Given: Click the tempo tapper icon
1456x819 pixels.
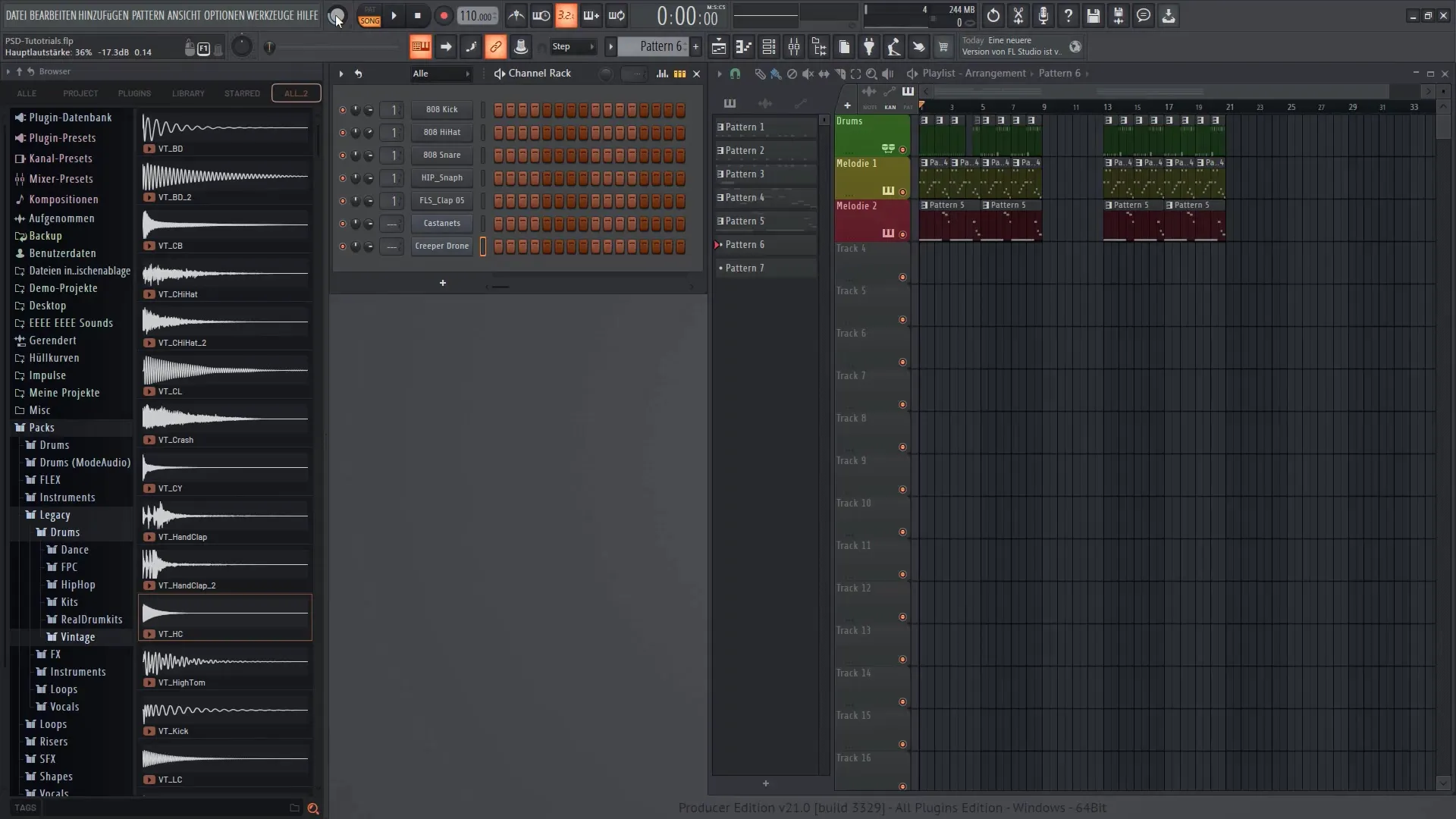Looking at the screenshot, I should pos(893,47).
